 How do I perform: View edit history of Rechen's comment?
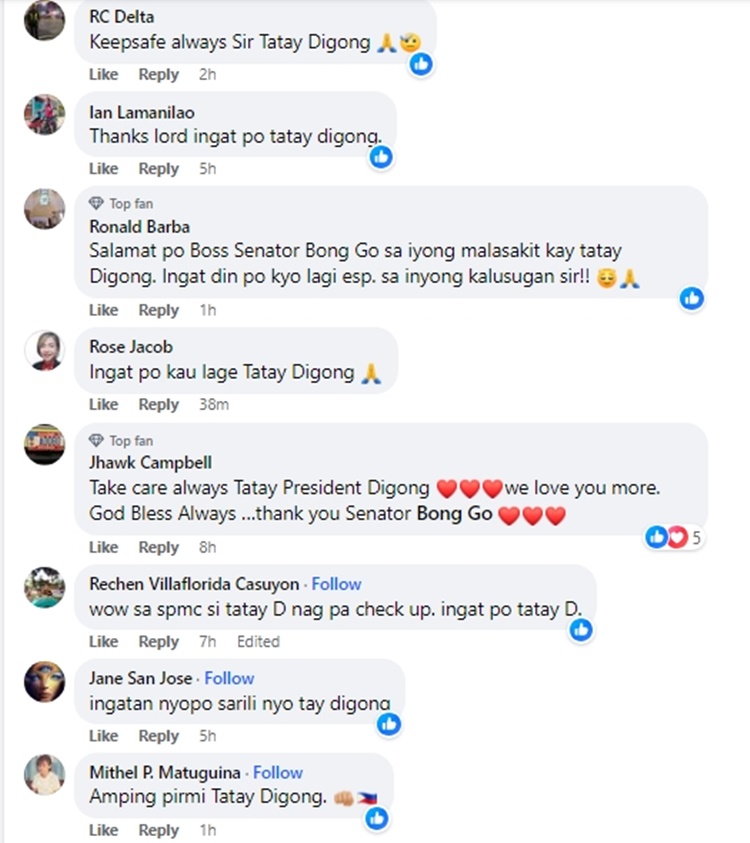258,642
